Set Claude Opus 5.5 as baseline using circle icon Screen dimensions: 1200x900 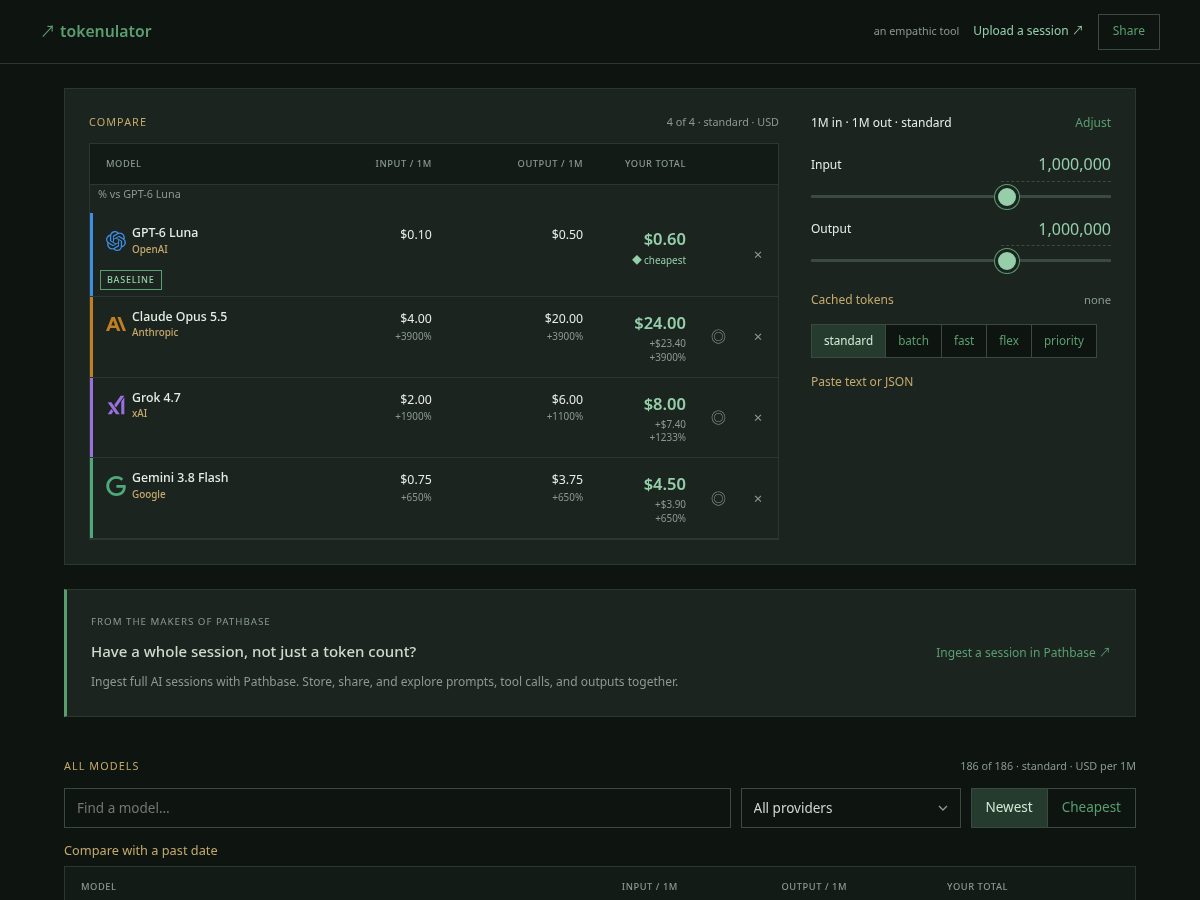718,337
